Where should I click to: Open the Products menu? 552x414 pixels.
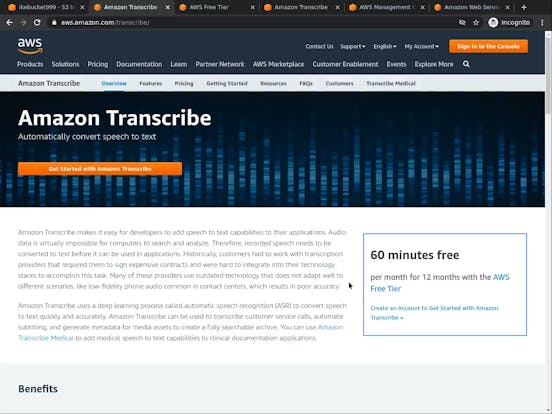[x=30, y=64]
